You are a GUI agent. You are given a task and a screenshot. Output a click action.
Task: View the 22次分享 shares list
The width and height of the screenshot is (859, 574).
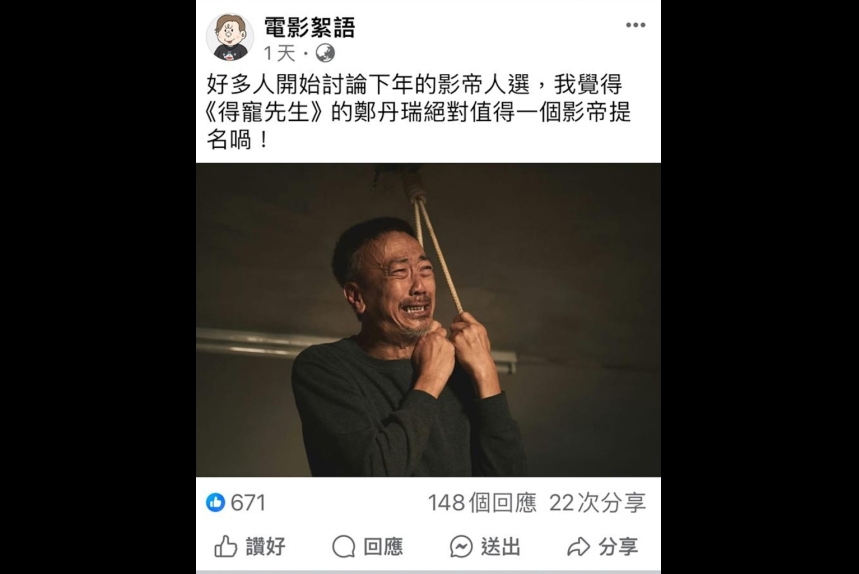click(x=598, y=503)
